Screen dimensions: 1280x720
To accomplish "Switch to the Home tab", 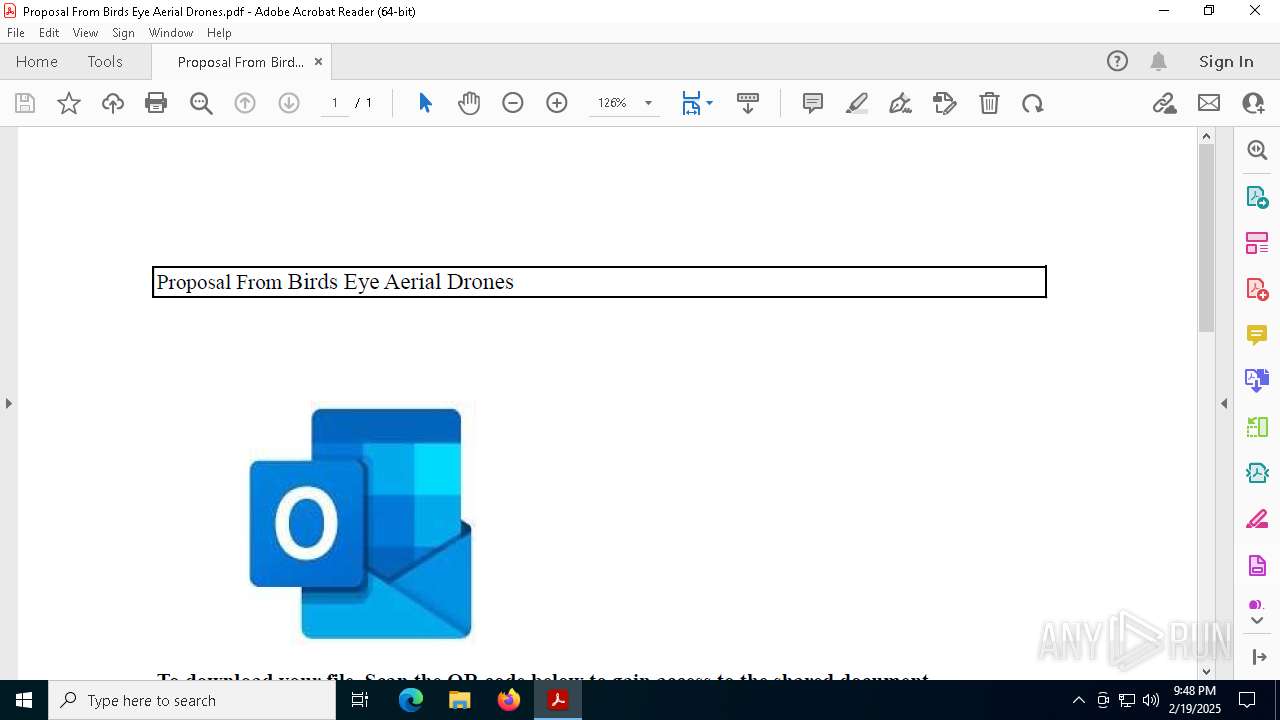I will [x=37, y=61].
